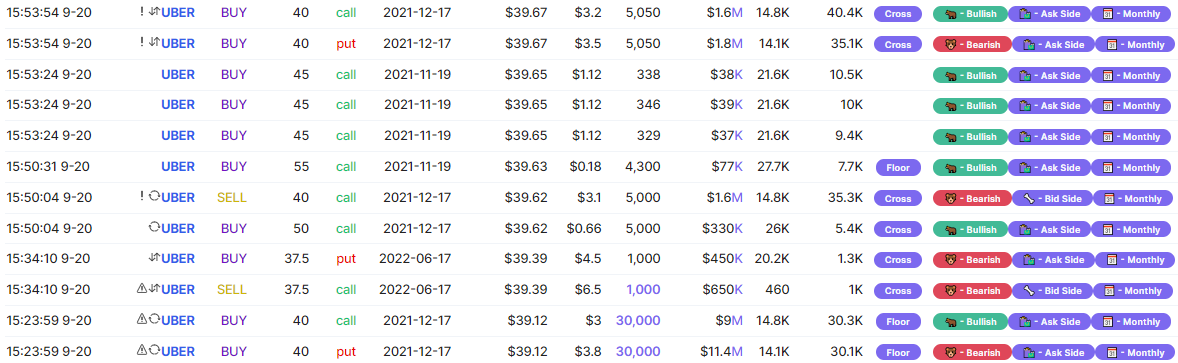1178x363 pixels.
Task: Click exclamation icon on top $1.6M 15:53:54 call row
Action: point(142,12)
